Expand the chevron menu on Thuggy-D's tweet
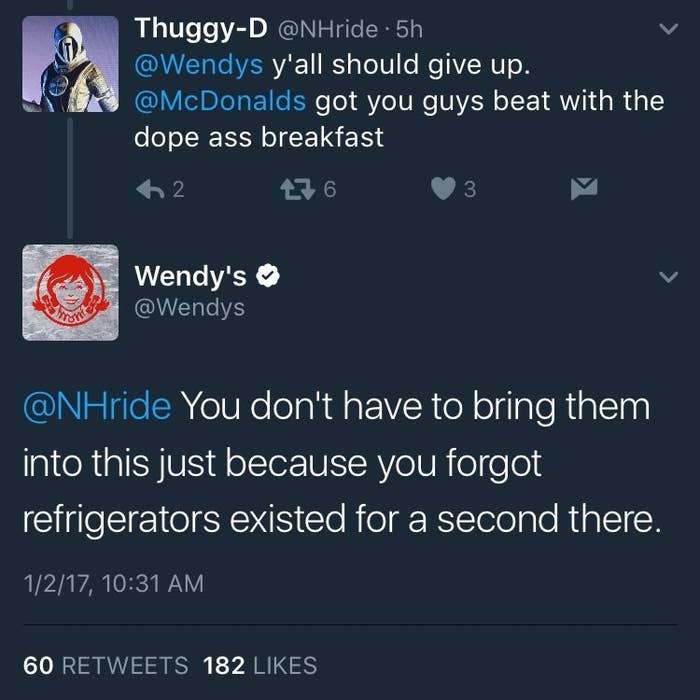Screen dimensions: 700x700 point(668,29)
